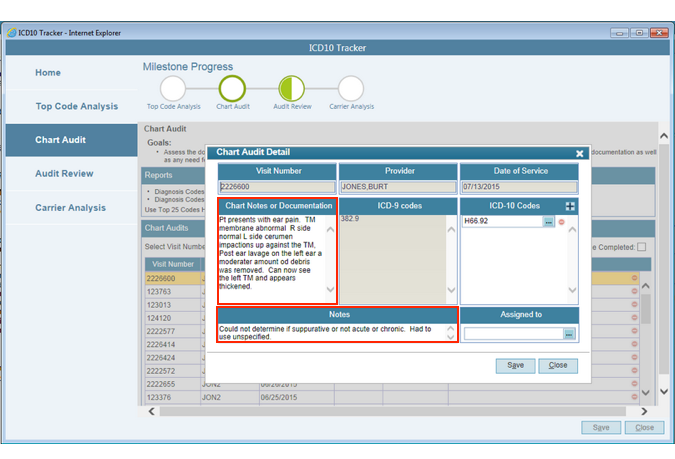Delete visit 2226600 row using red icon
675x459 pixels.
coord(633,278)
